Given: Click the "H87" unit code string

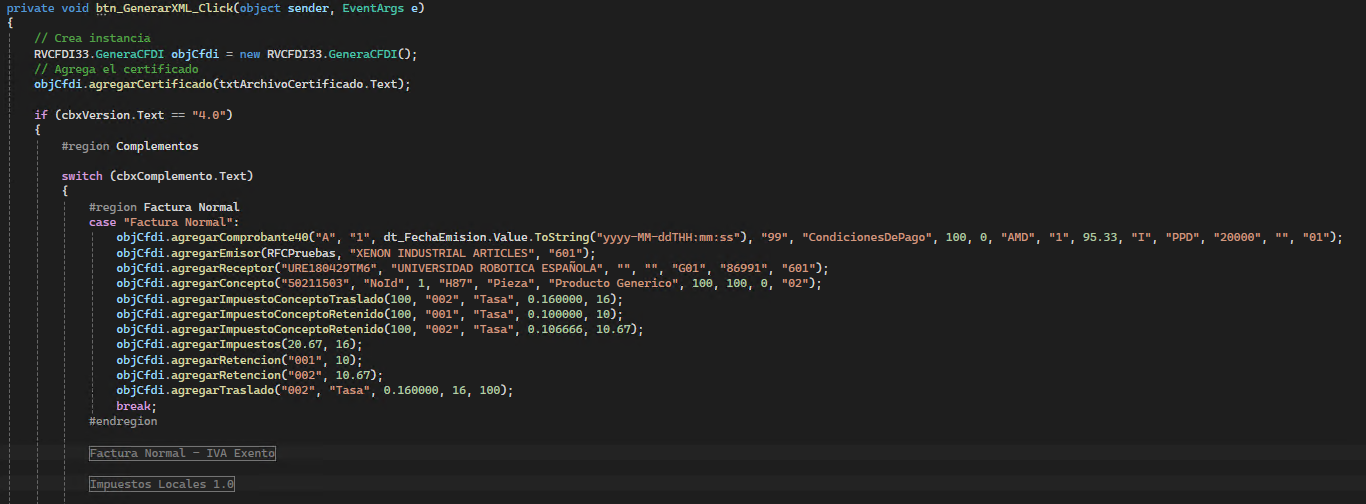Looking at the screenshot, I should click(x=456, y=284).
